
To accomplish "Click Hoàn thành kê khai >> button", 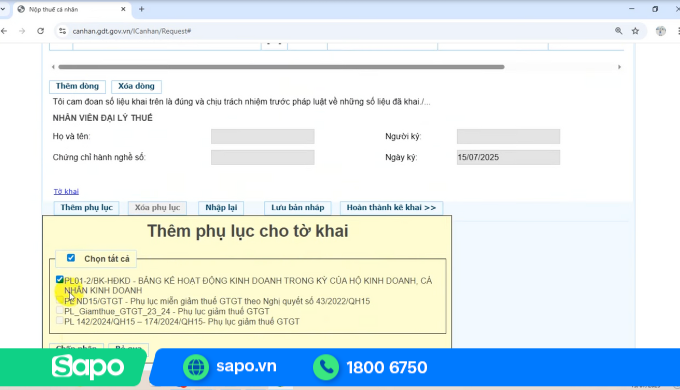I will coord(391,208).
